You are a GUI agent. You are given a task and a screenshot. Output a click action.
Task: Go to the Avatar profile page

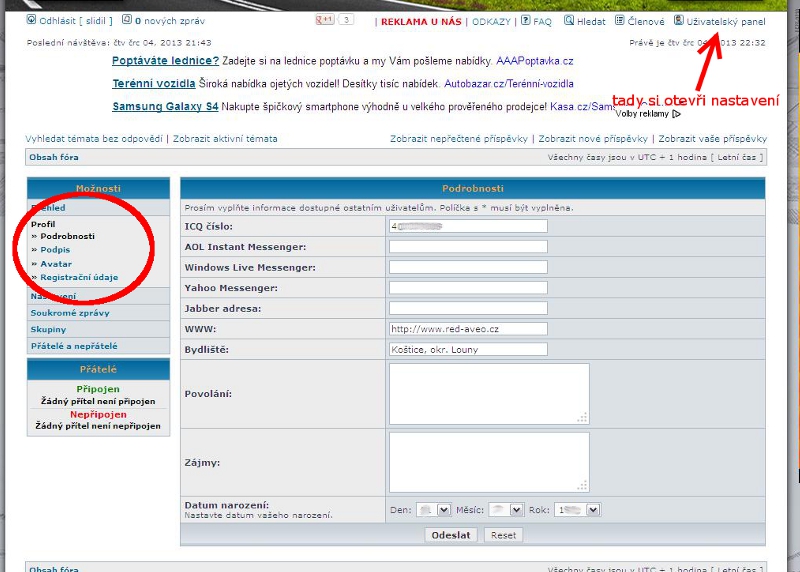[56, 264]
